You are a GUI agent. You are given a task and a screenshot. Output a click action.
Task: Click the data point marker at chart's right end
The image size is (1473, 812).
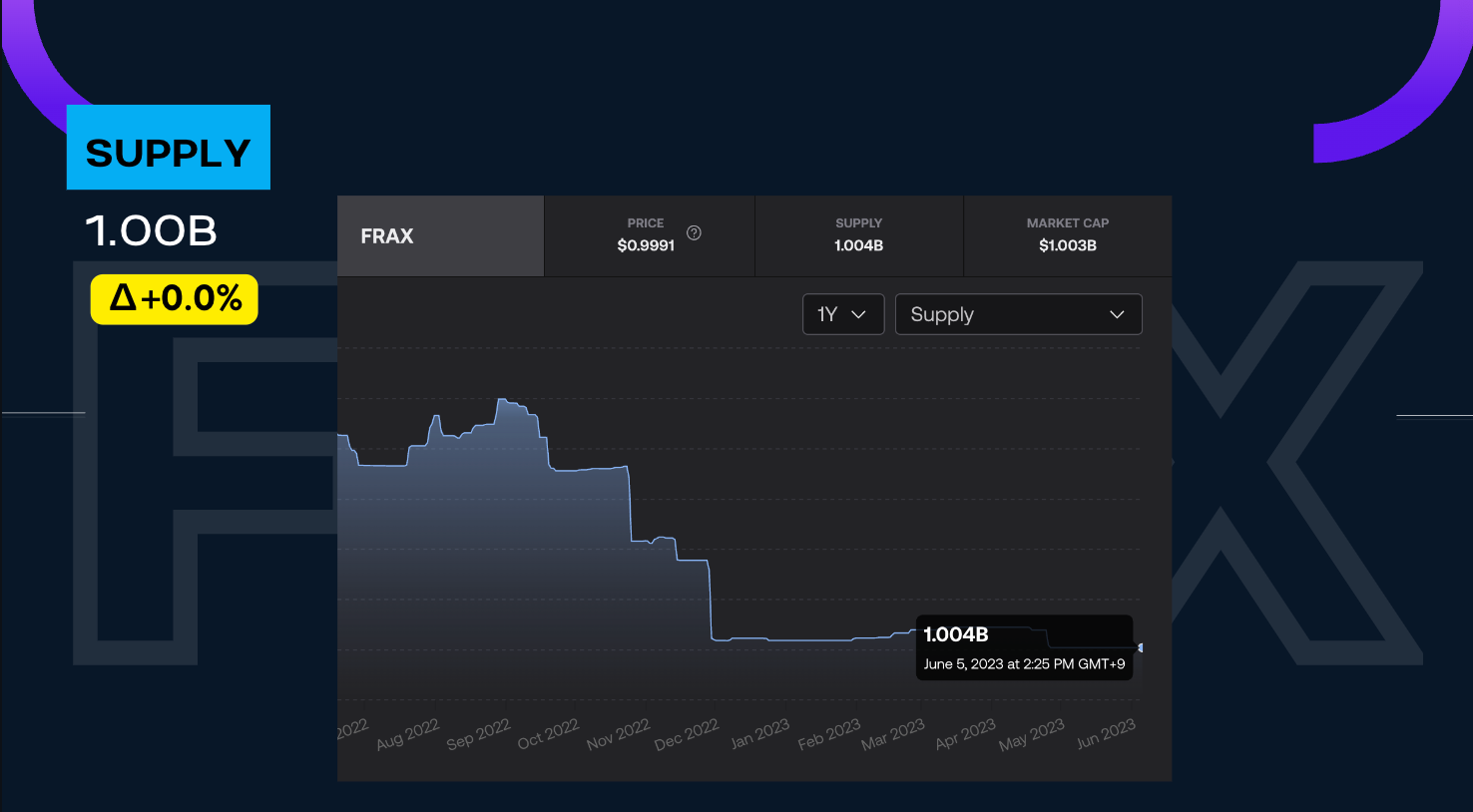point(1140,648)
